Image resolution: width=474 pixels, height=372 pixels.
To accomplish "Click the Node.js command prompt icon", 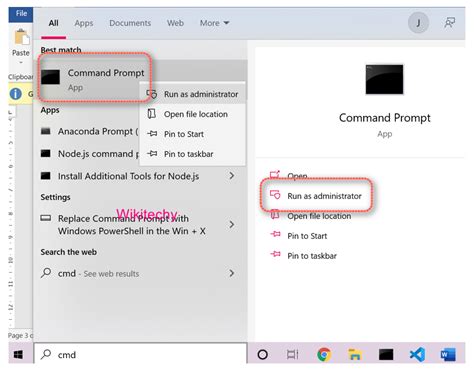I will click(46, 153).
